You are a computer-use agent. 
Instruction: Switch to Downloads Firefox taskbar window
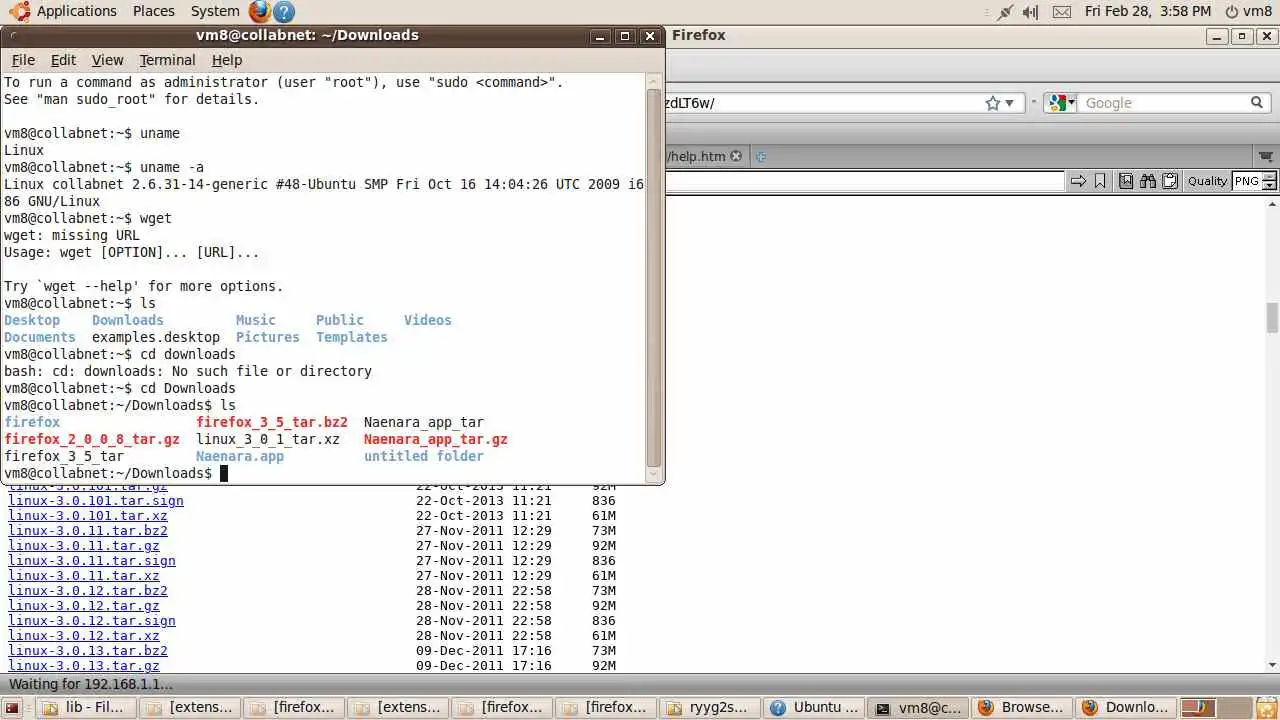(1125, 707)
